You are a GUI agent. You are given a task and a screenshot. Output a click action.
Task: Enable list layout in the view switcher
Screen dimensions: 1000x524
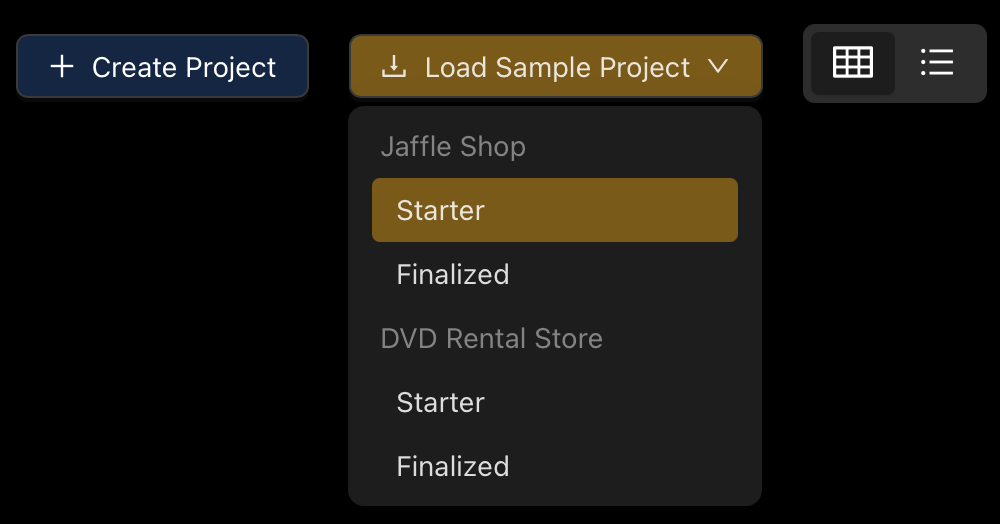point(937,63)
